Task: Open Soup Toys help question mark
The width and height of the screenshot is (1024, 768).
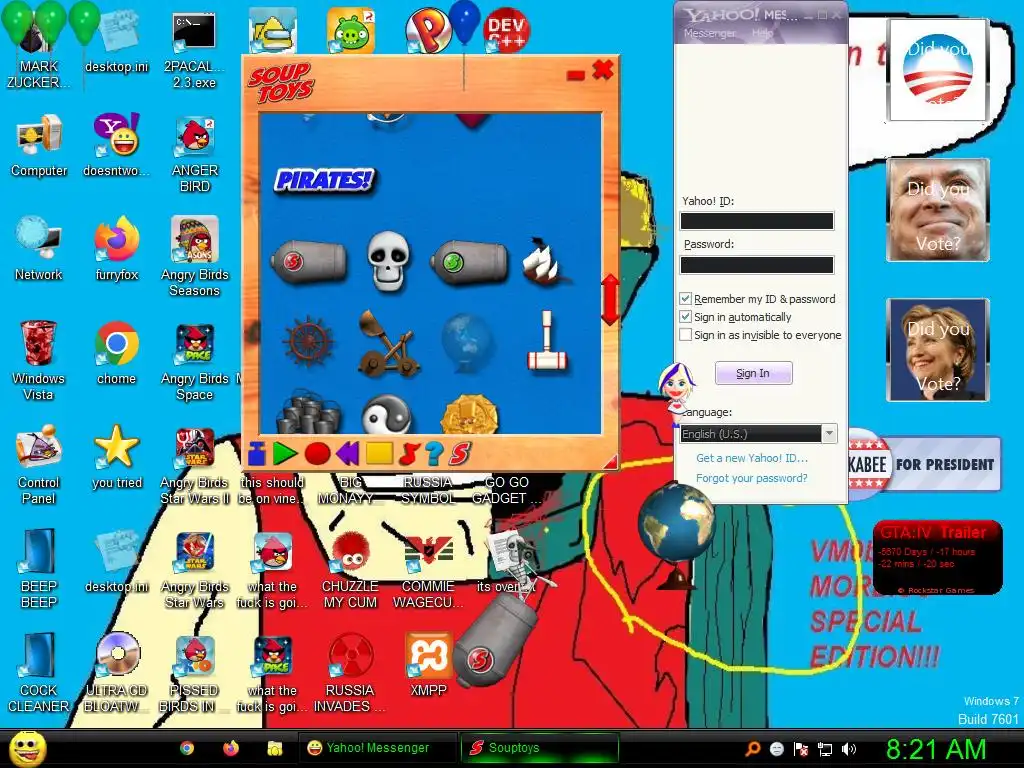Action: click(434, 453)
